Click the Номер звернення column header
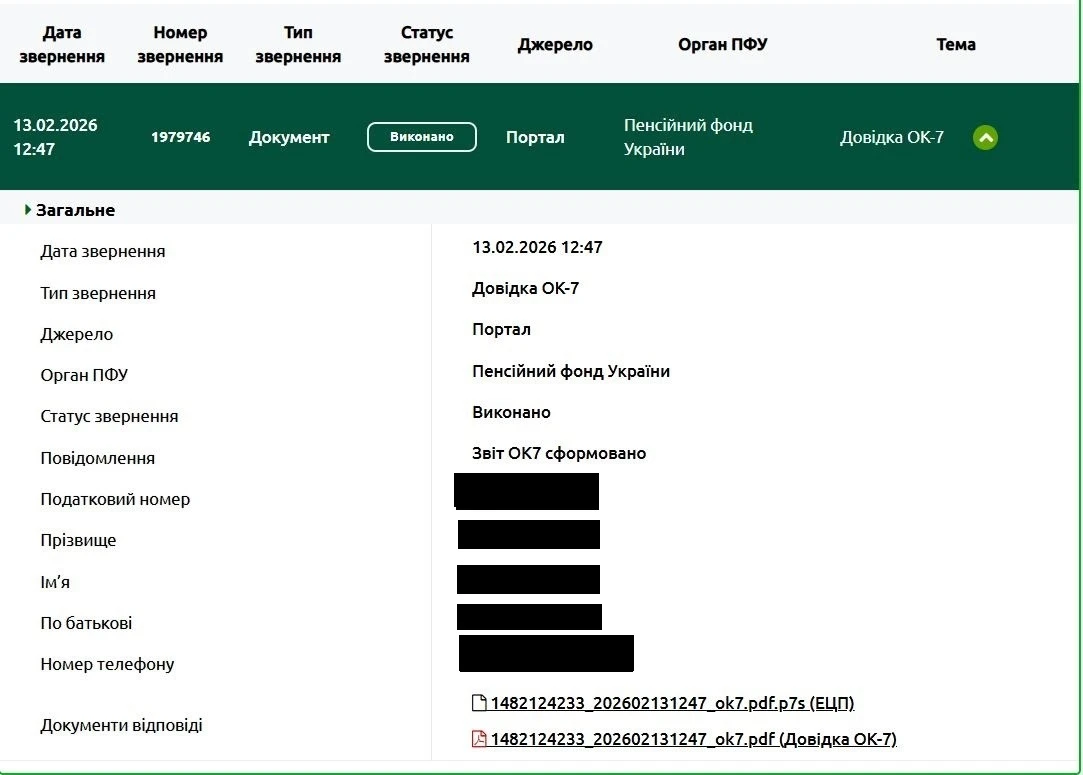The image size is (1083, 775). click(180, 45)
